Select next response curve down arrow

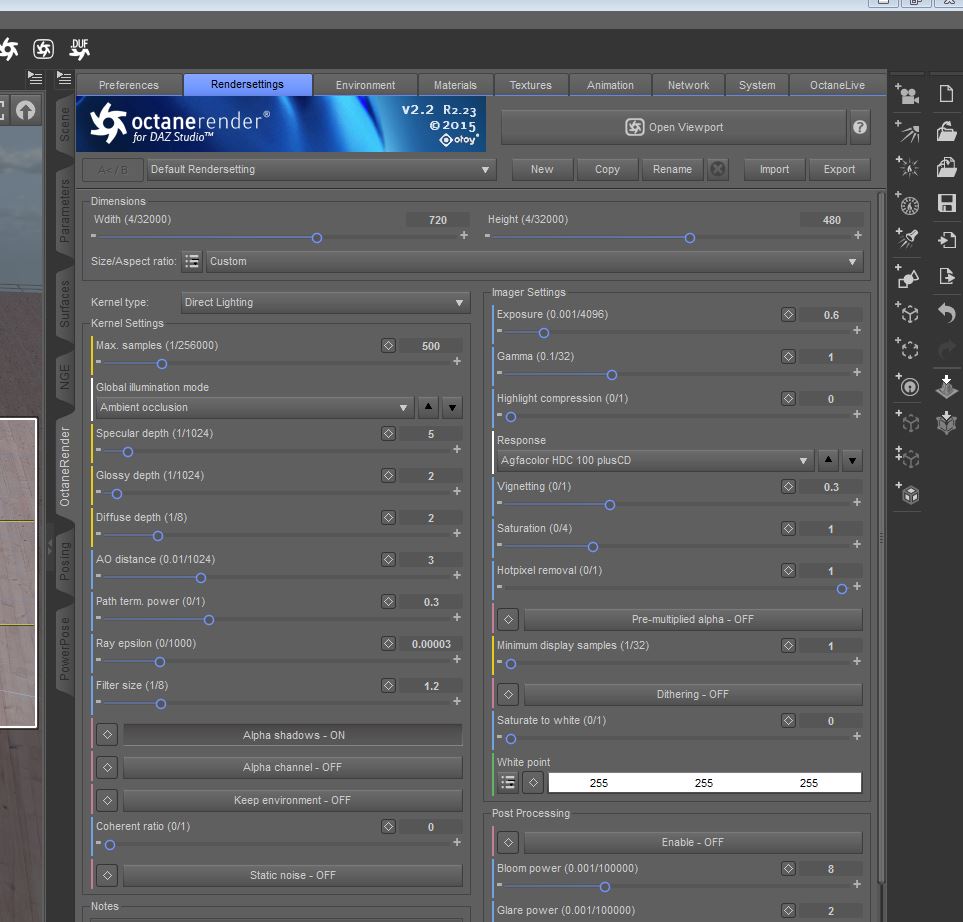852,460
